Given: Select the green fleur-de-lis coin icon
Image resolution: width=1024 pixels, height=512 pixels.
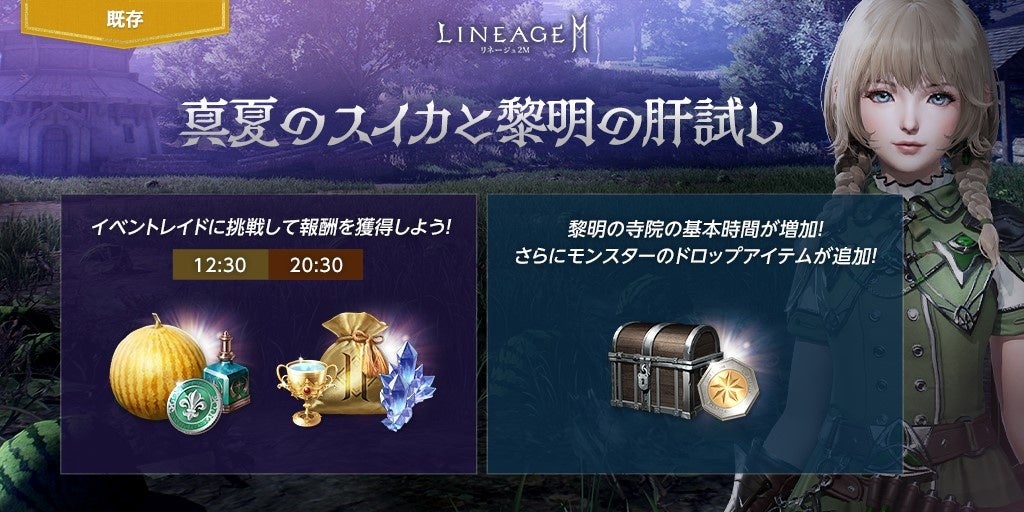Looking at the screenshot, I should [x=195, y=405].
